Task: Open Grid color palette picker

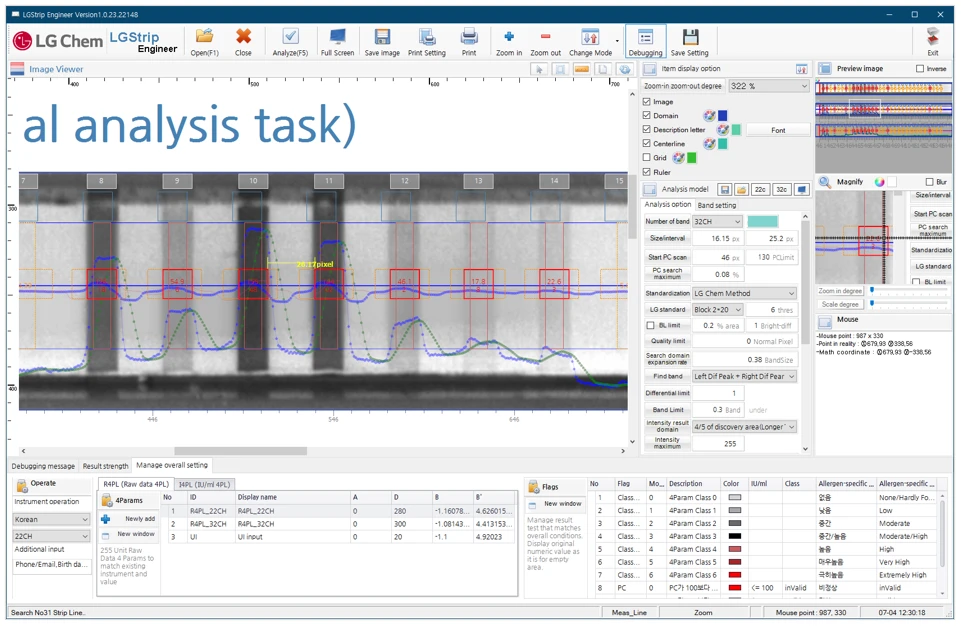Action: pos(678,158)
